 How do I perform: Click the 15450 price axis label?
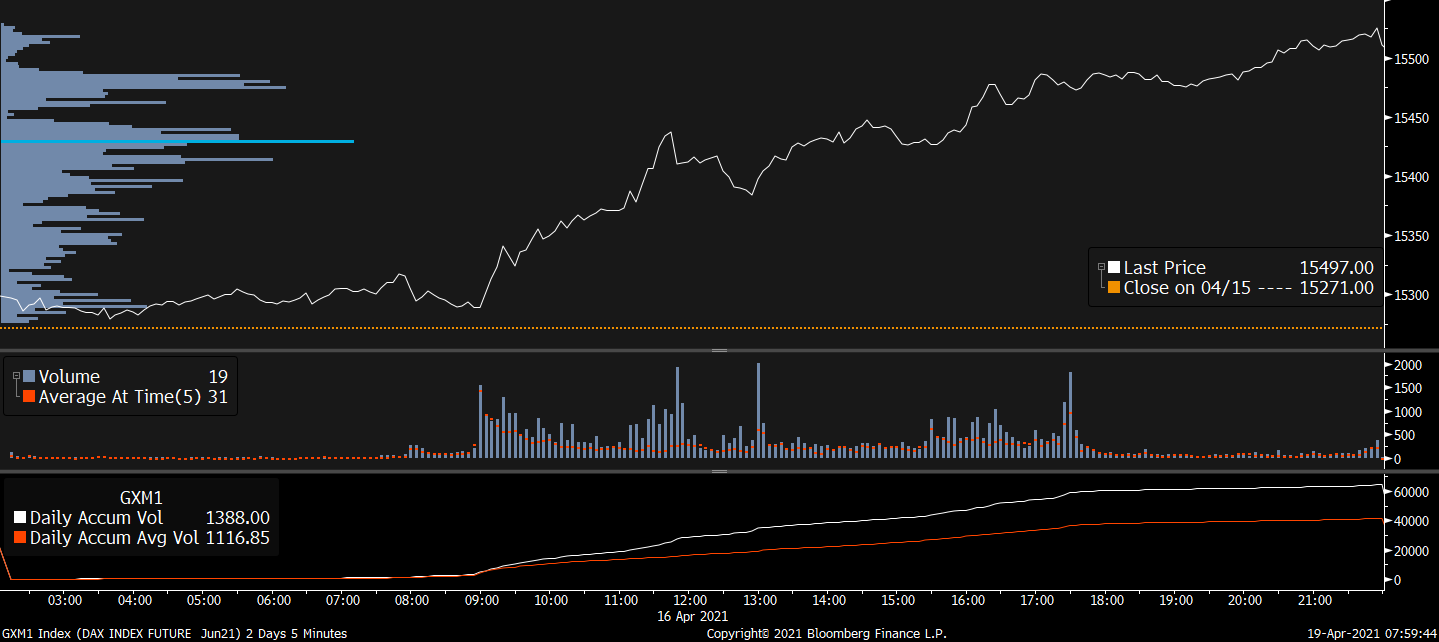1411,118
